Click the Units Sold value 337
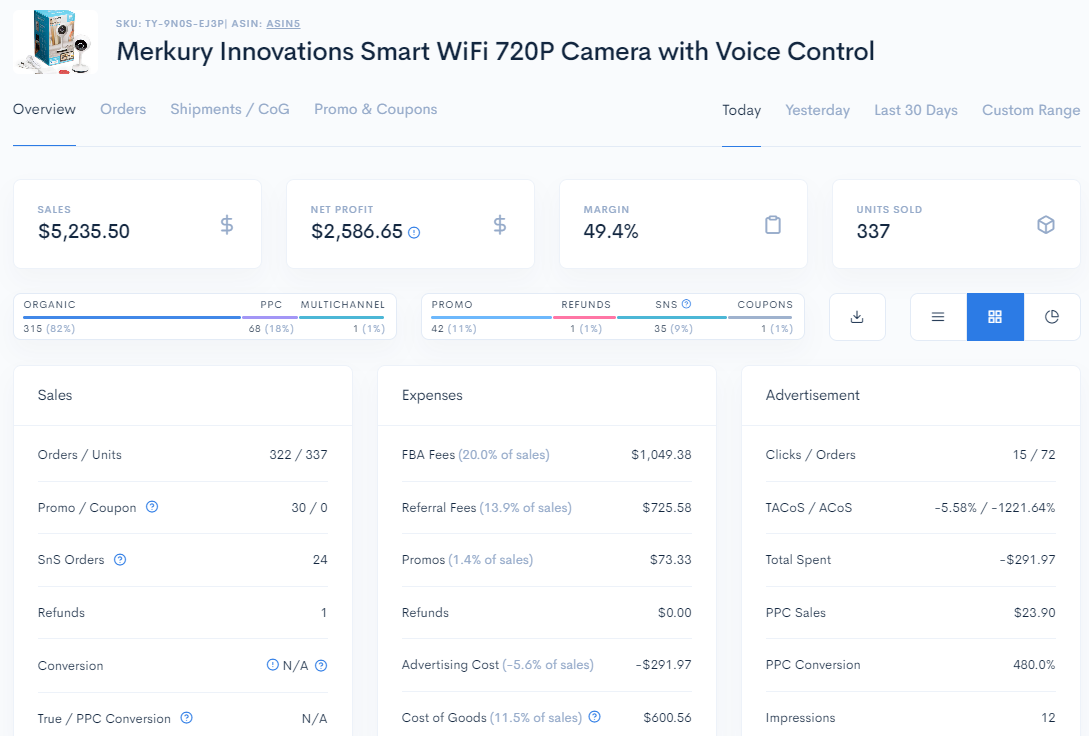 point(873,231)
